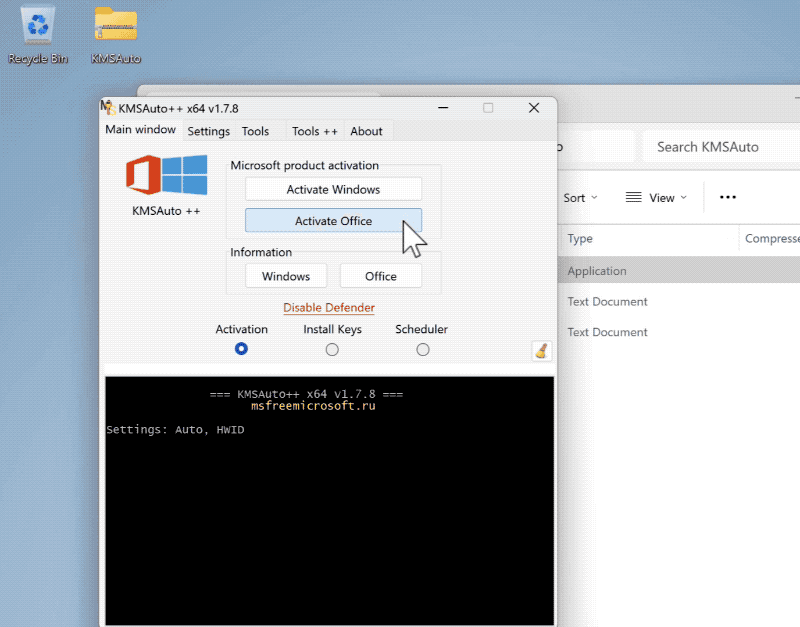
Task: Select the Scheduler radio button
Action: (422, 349)
